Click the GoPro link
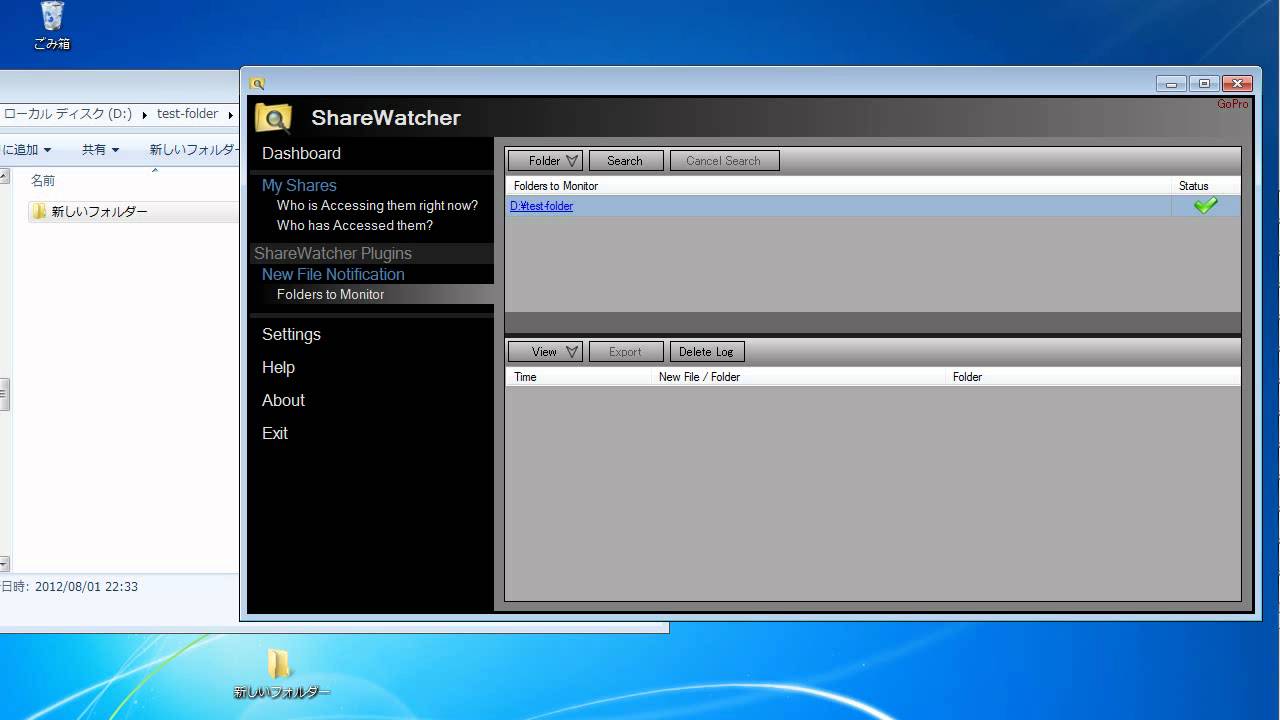 [1232, 104]
